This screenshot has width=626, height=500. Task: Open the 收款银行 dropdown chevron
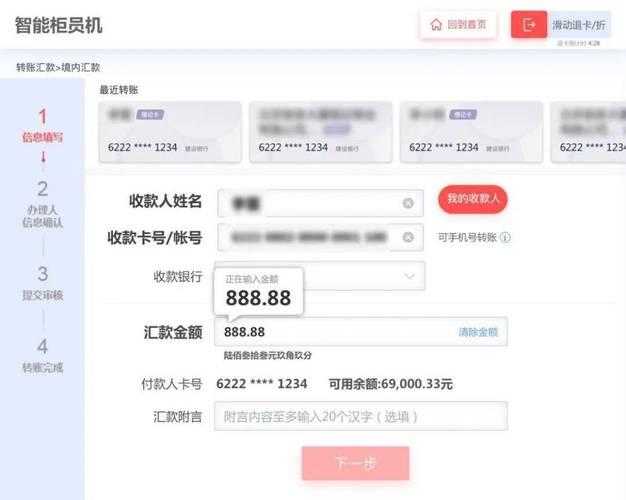tap(409, 276)
